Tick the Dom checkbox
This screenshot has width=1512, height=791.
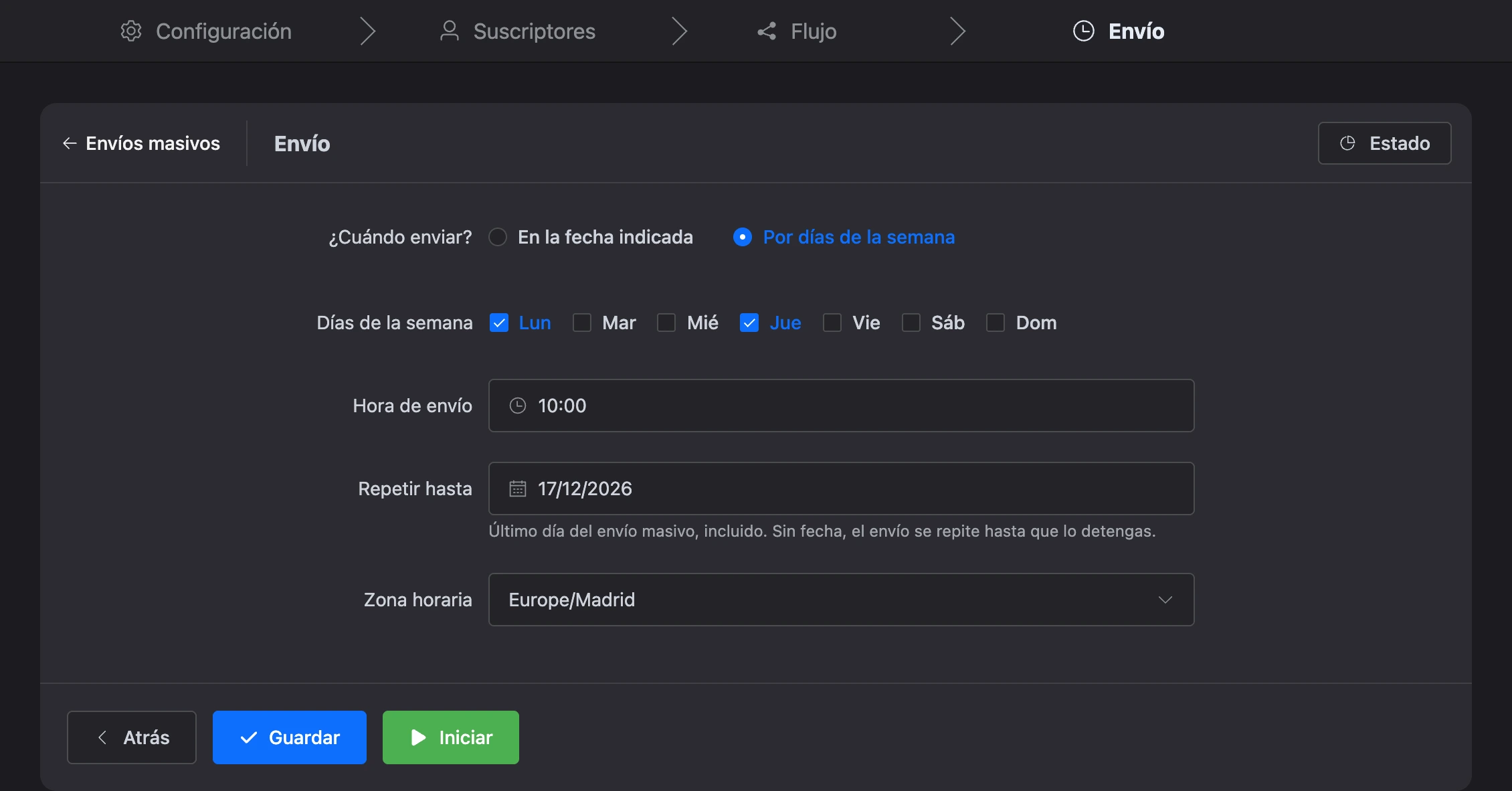tap(996, 323)
